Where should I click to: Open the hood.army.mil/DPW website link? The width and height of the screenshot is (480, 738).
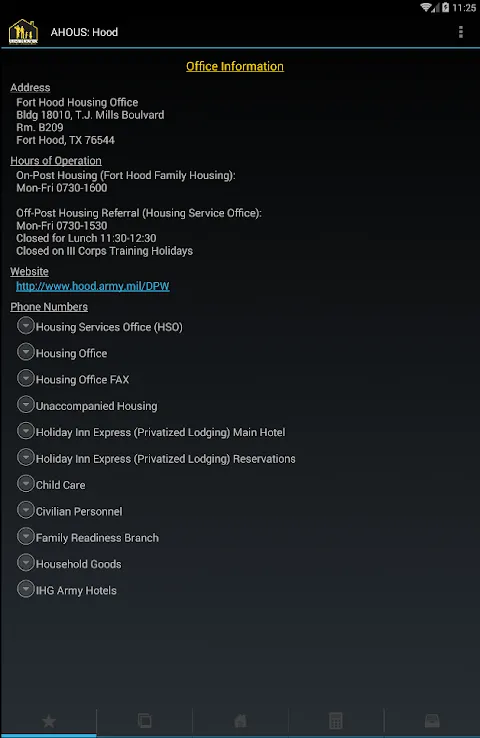(x=93, y=286)
